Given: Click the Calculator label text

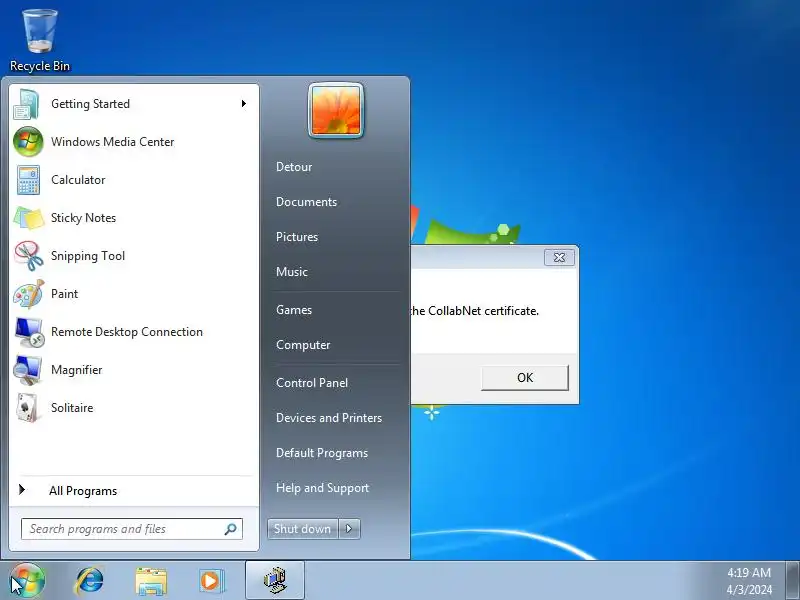Looking at the screenshot, I should 78,180.
